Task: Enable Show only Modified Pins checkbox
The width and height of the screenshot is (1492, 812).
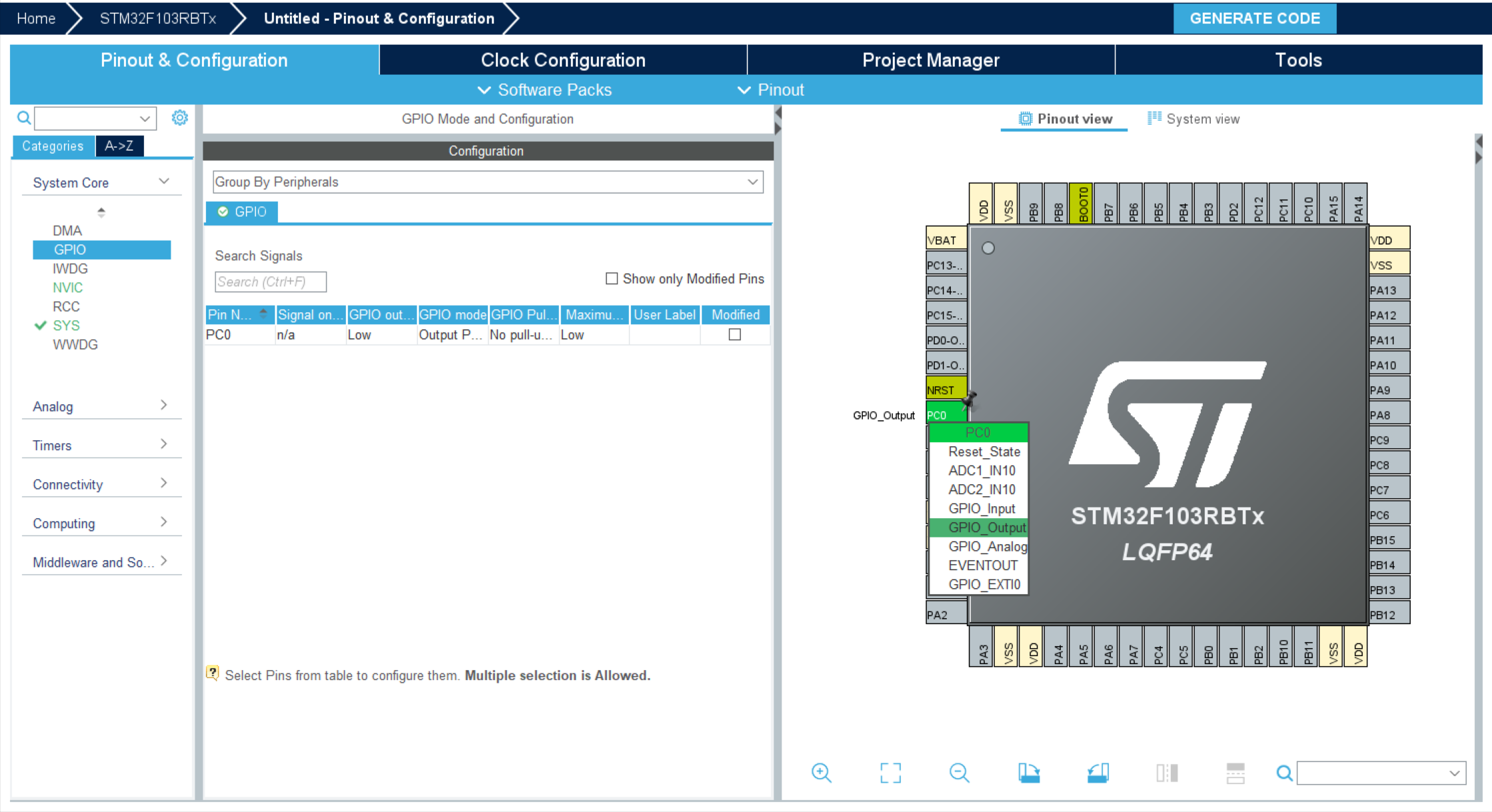Action: [612, 278]
